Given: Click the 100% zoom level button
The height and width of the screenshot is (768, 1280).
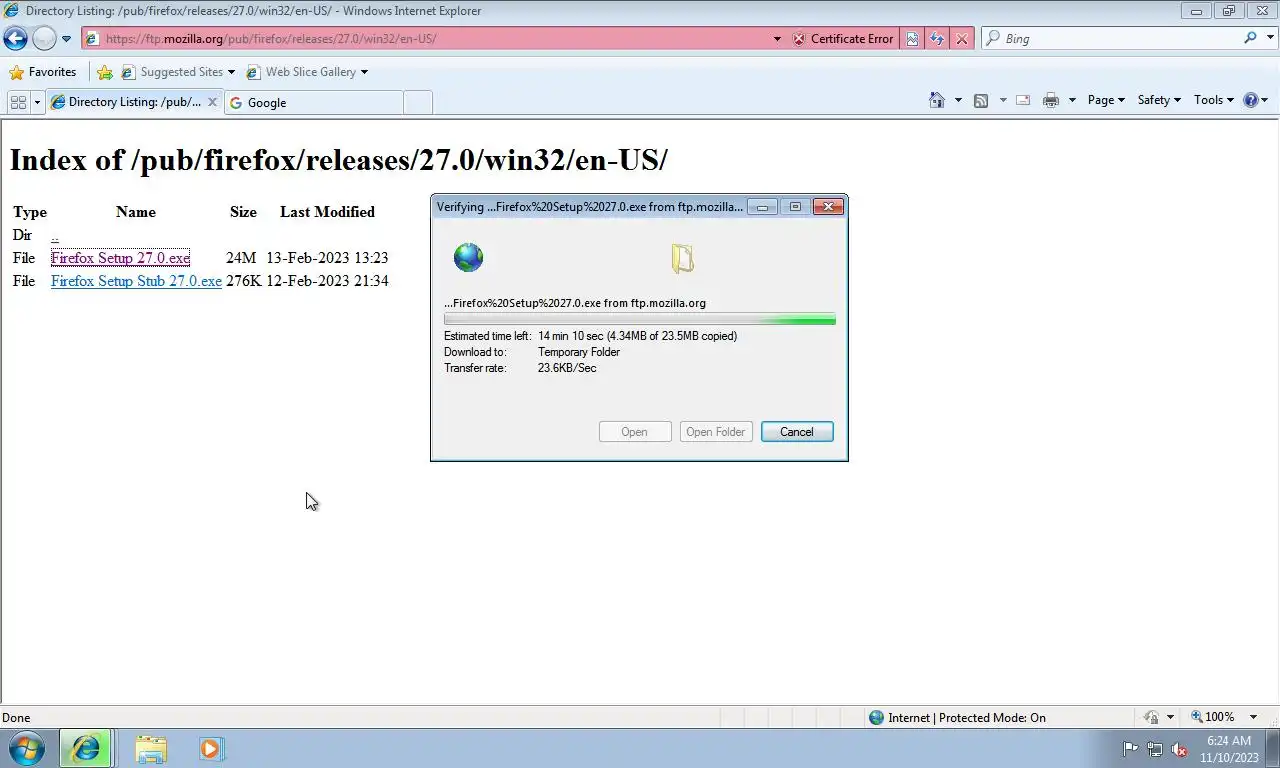Looking at the screenshot, I should coord(1213,717).
